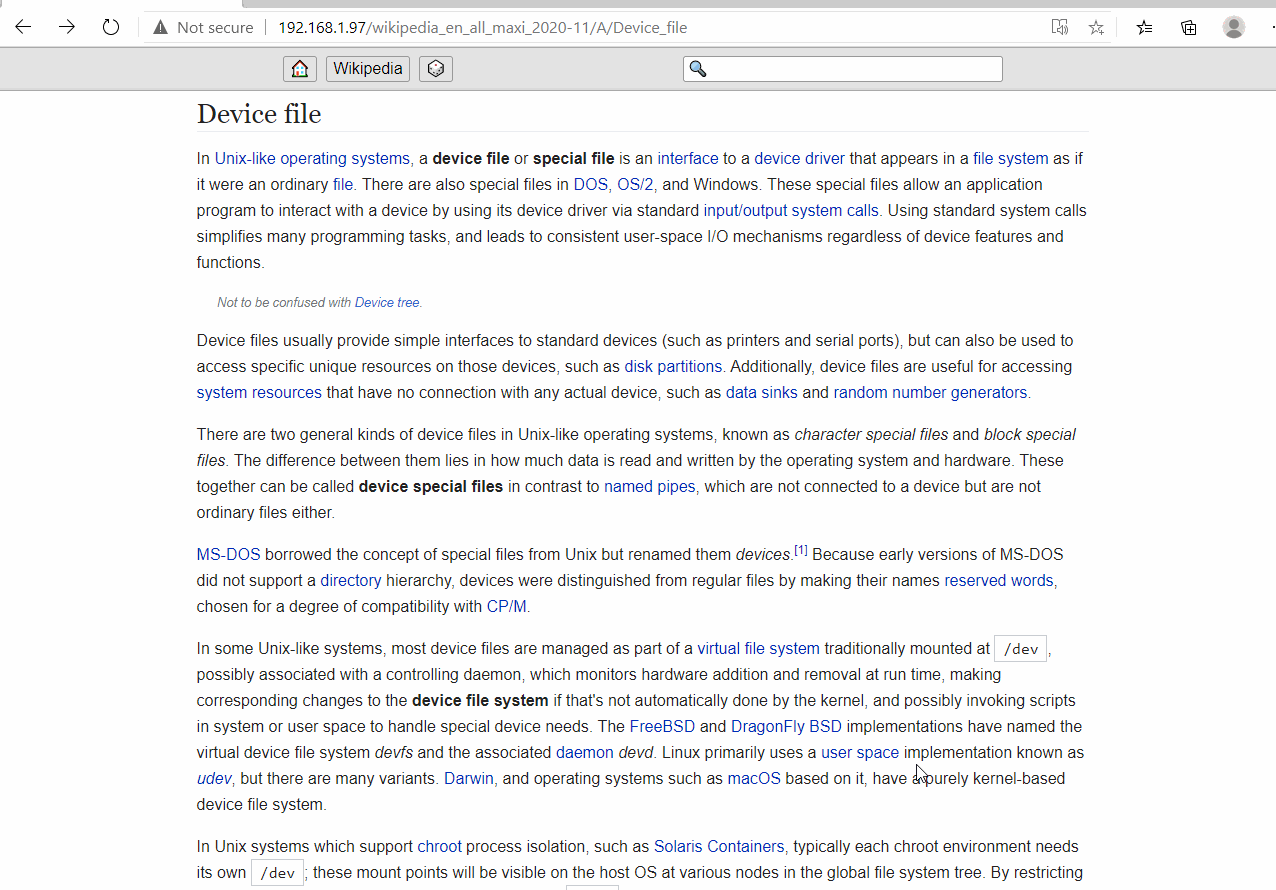Click the bold 'device file system' text
The image size is (1276, 890).
[480, 700]
